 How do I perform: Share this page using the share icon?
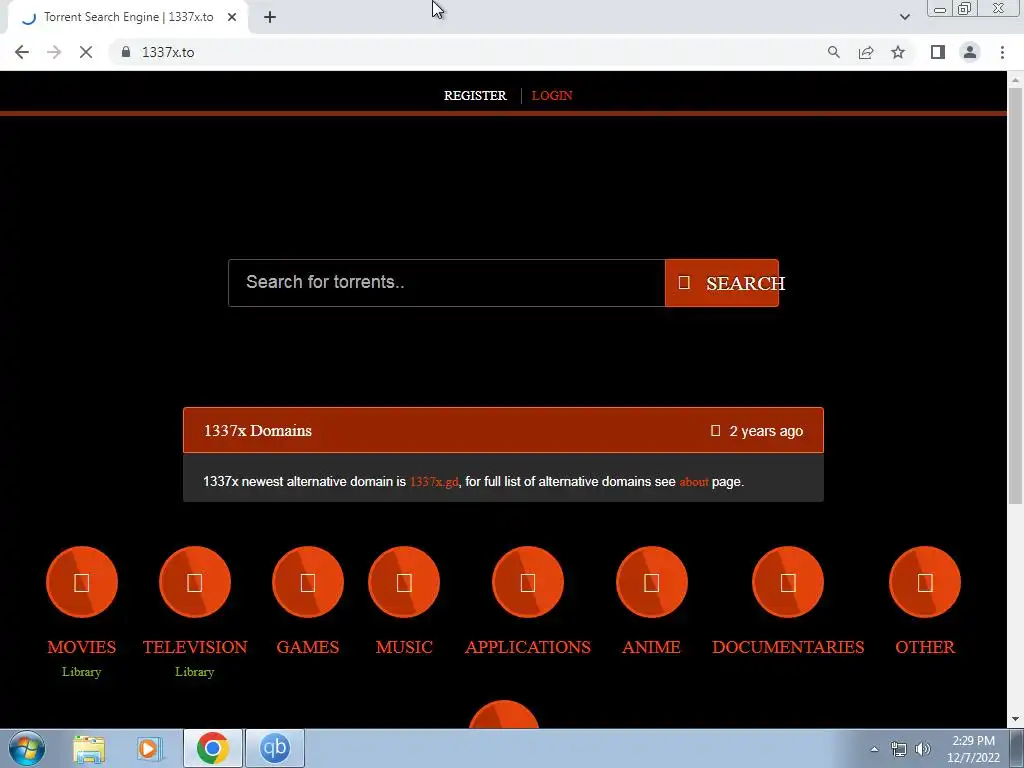click(x=866, y=52)
